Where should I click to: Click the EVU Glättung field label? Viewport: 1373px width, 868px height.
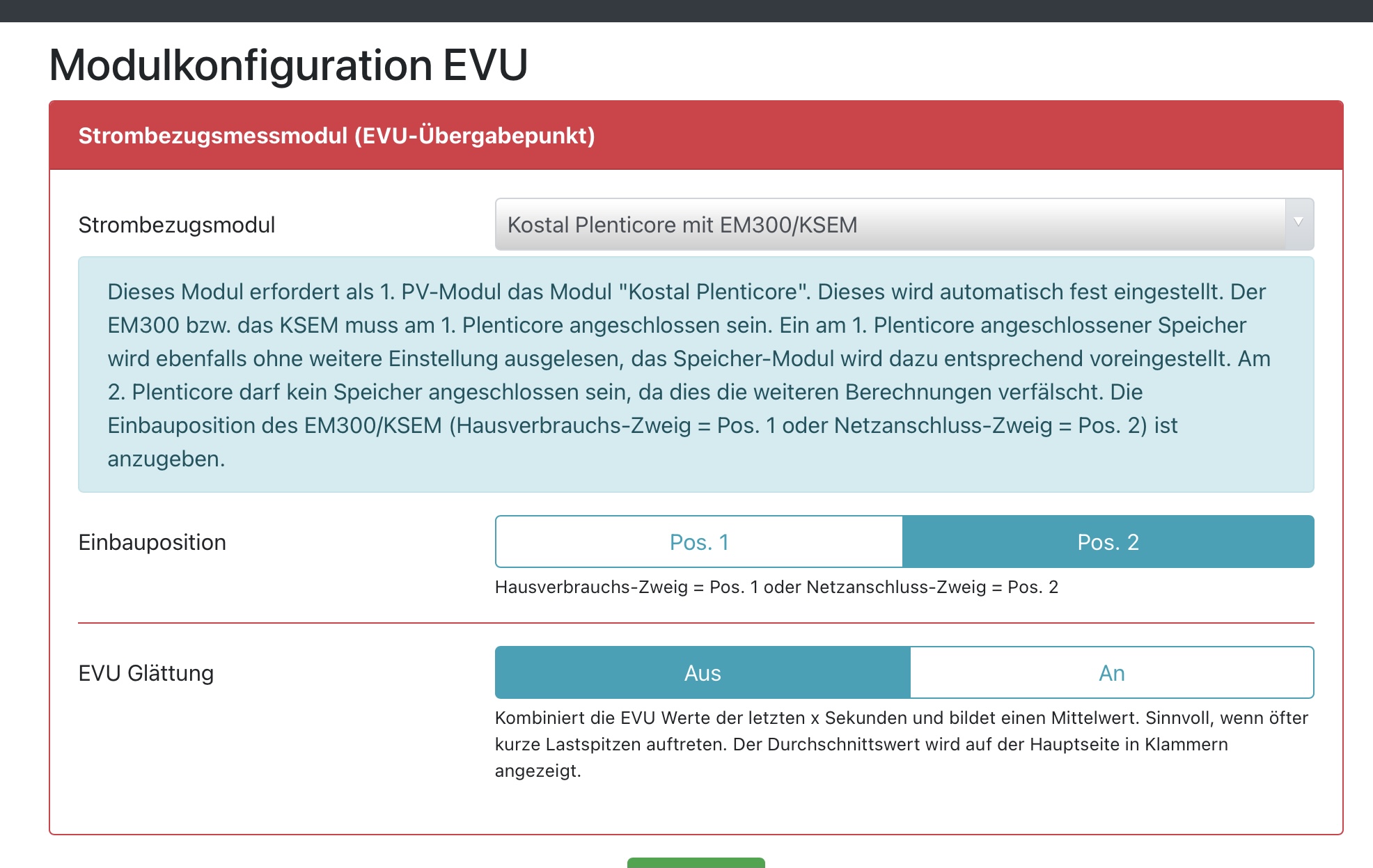tap(146, 673)
